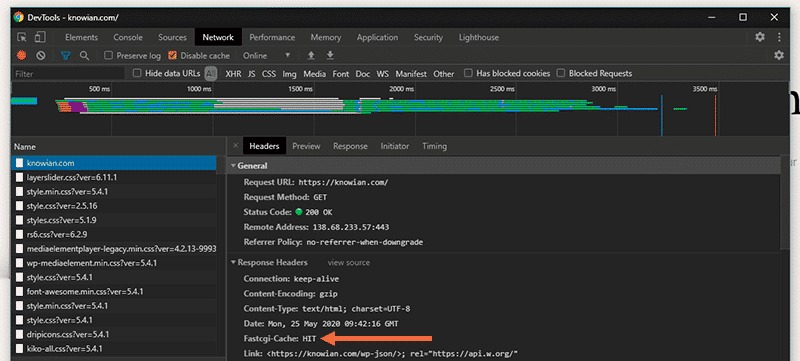Stop recording network log
800x361 pixels.
(21, 56)
